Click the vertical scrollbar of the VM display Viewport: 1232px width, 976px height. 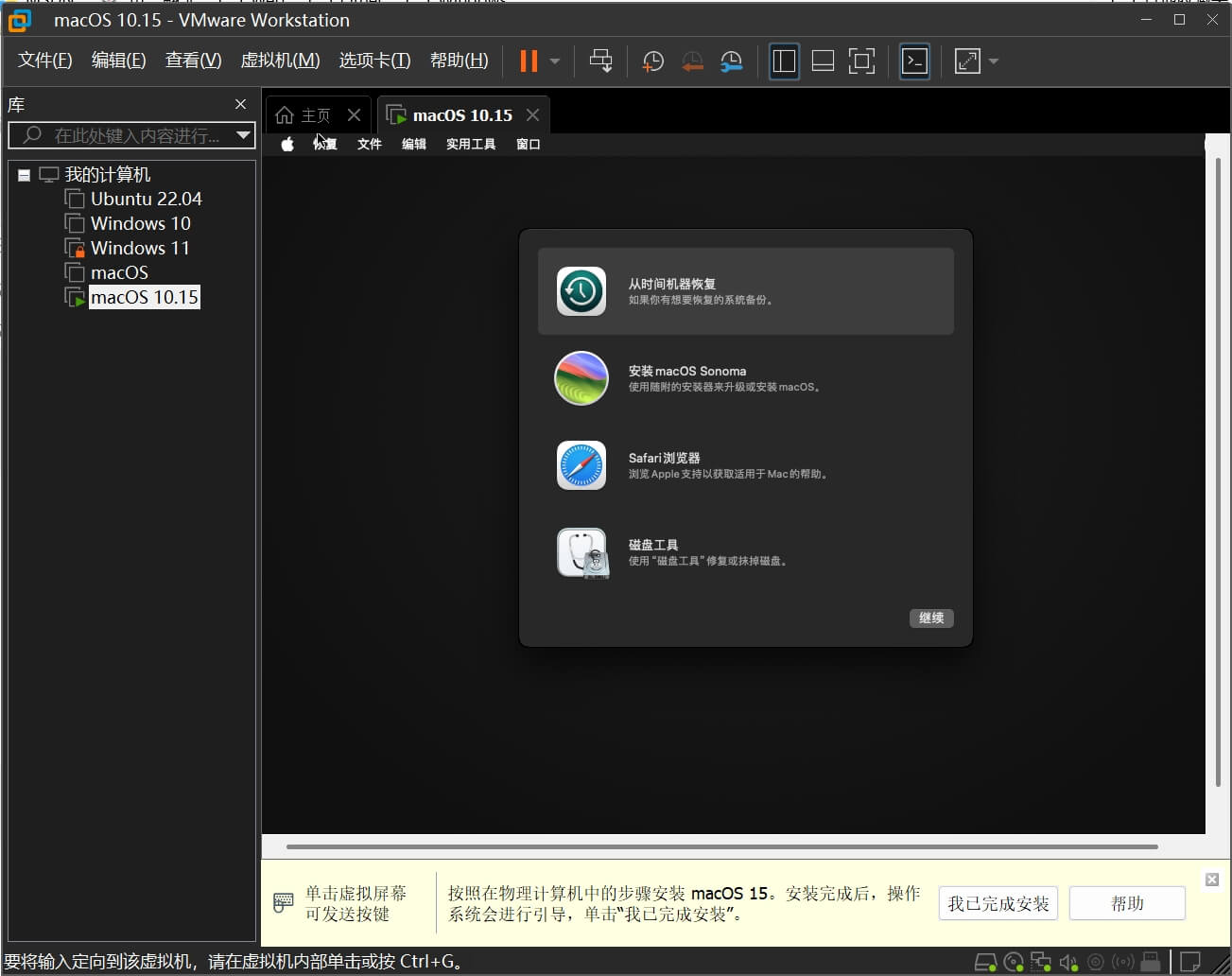pos(1218,473)
